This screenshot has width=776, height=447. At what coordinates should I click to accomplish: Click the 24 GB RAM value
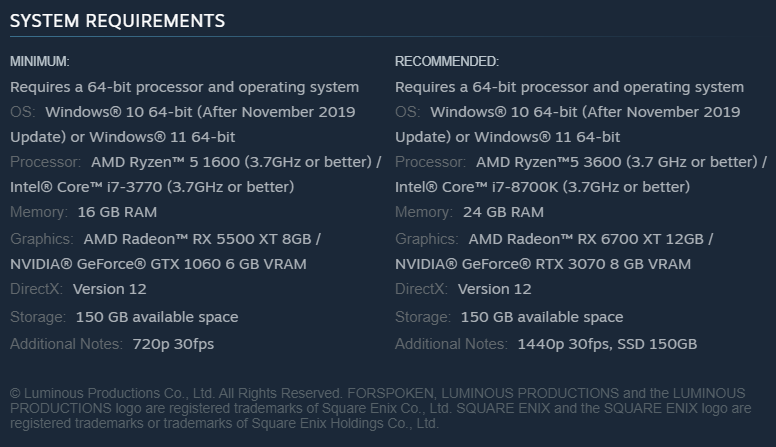503,212
